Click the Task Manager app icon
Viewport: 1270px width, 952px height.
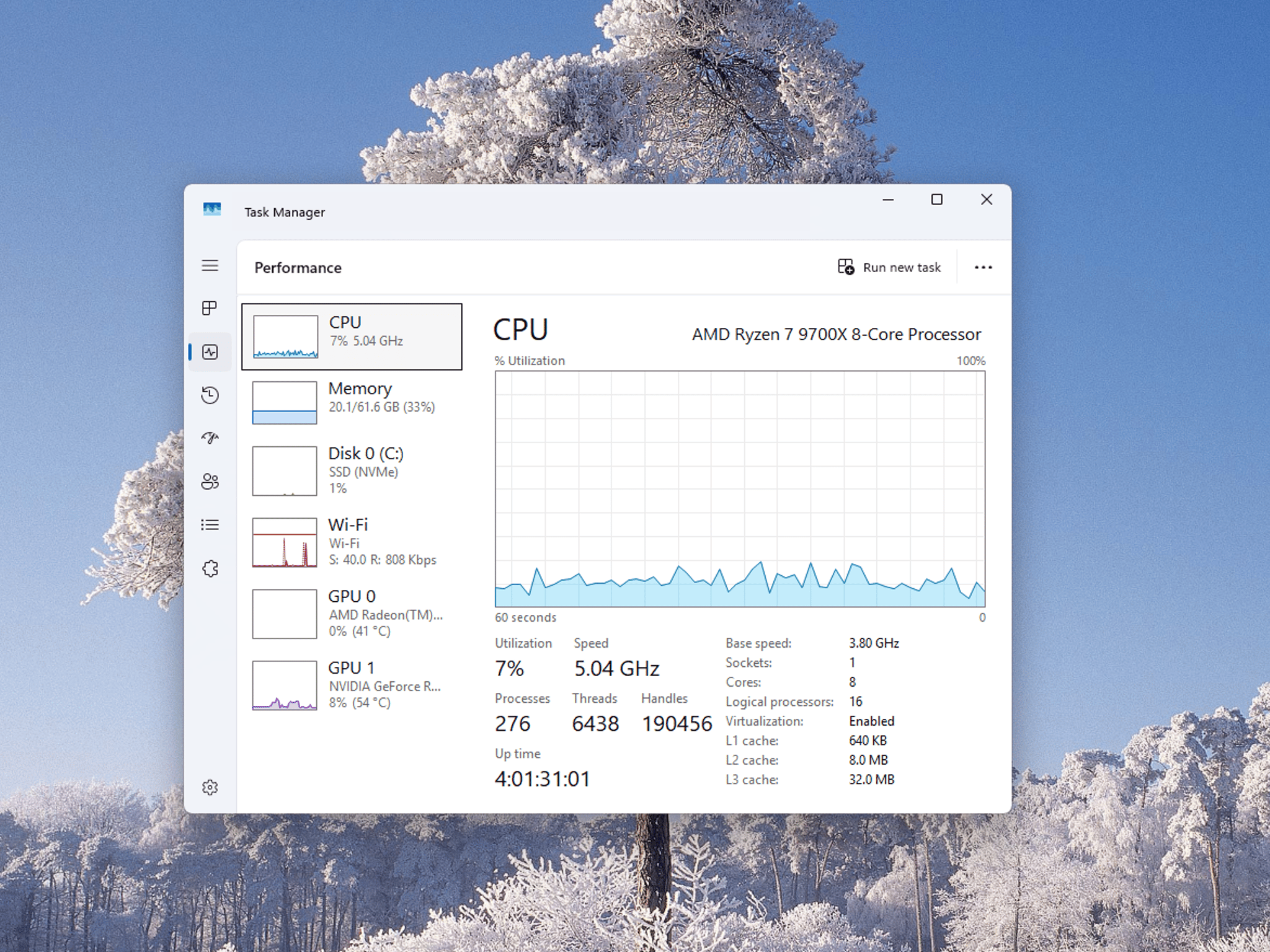212,209
